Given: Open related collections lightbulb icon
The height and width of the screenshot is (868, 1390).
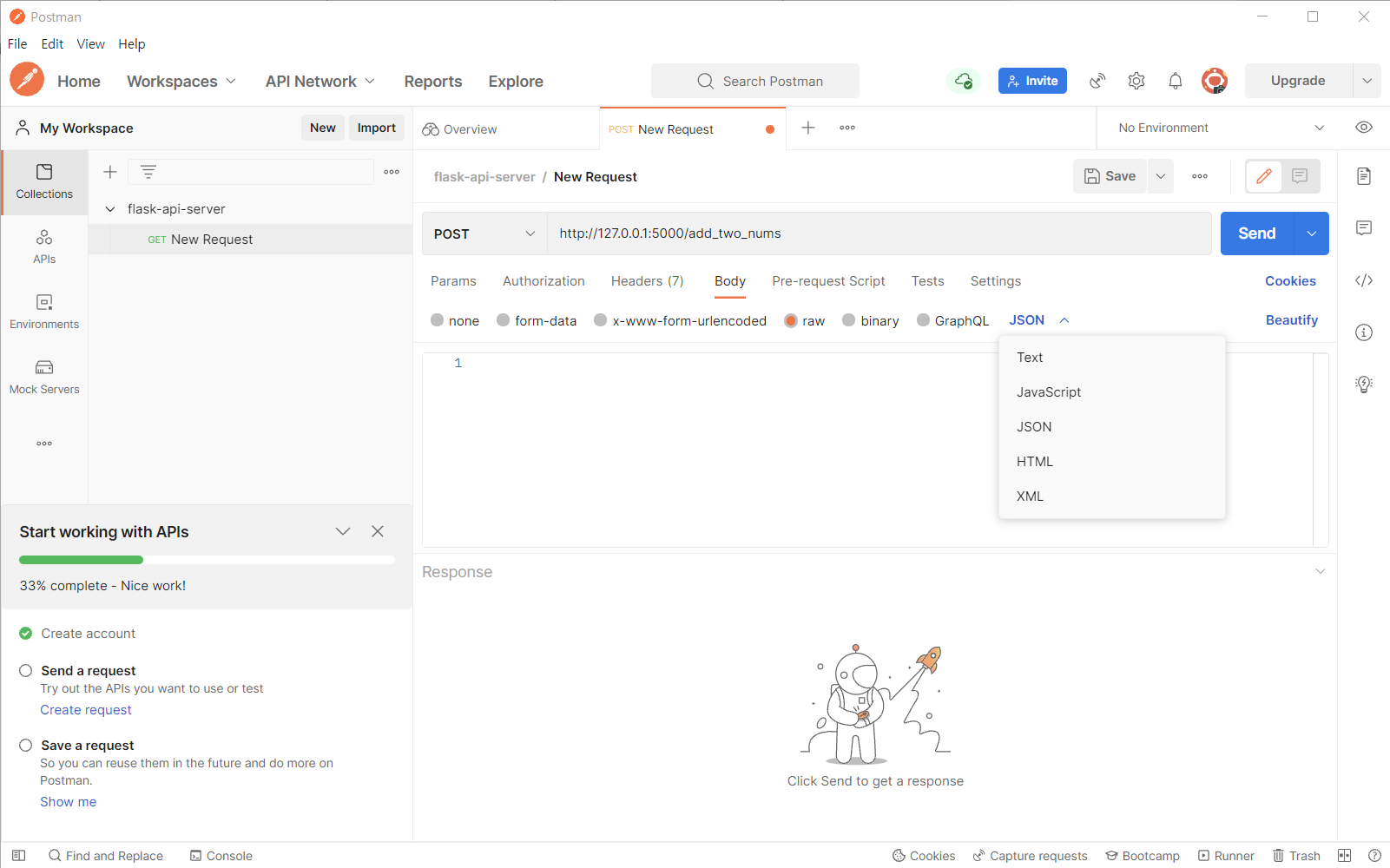Looking at the screenshot, I should 1364,385.
